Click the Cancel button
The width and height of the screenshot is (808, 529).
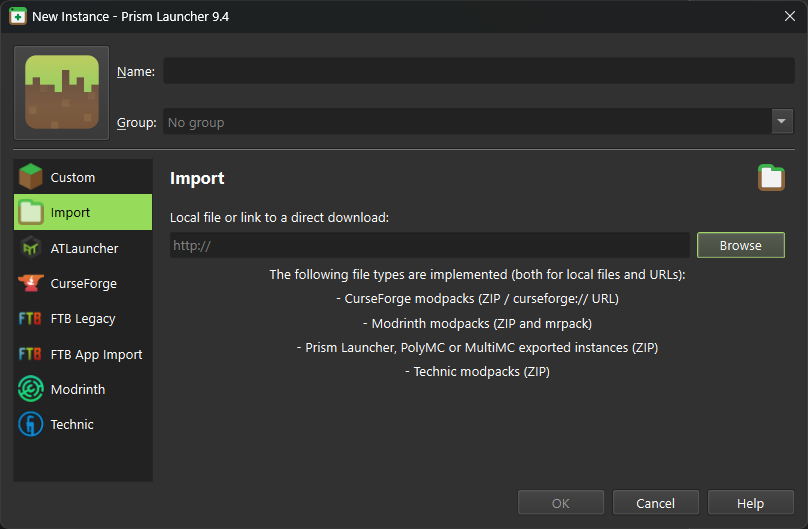pos(655,503)
